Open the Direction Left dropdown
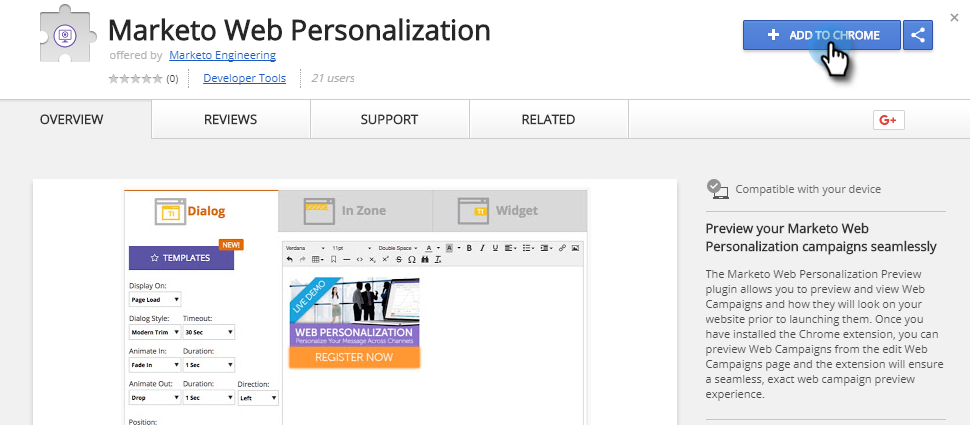Screen dimensions: 970x425 (x=258, y=398)
